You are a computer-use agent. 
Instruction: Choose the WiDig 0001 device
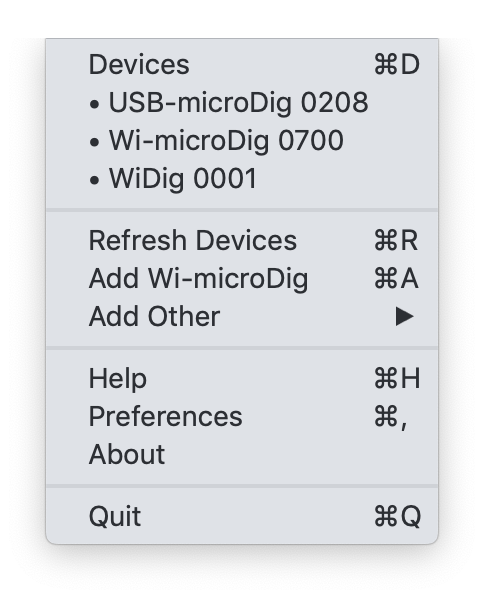point(242,178)
